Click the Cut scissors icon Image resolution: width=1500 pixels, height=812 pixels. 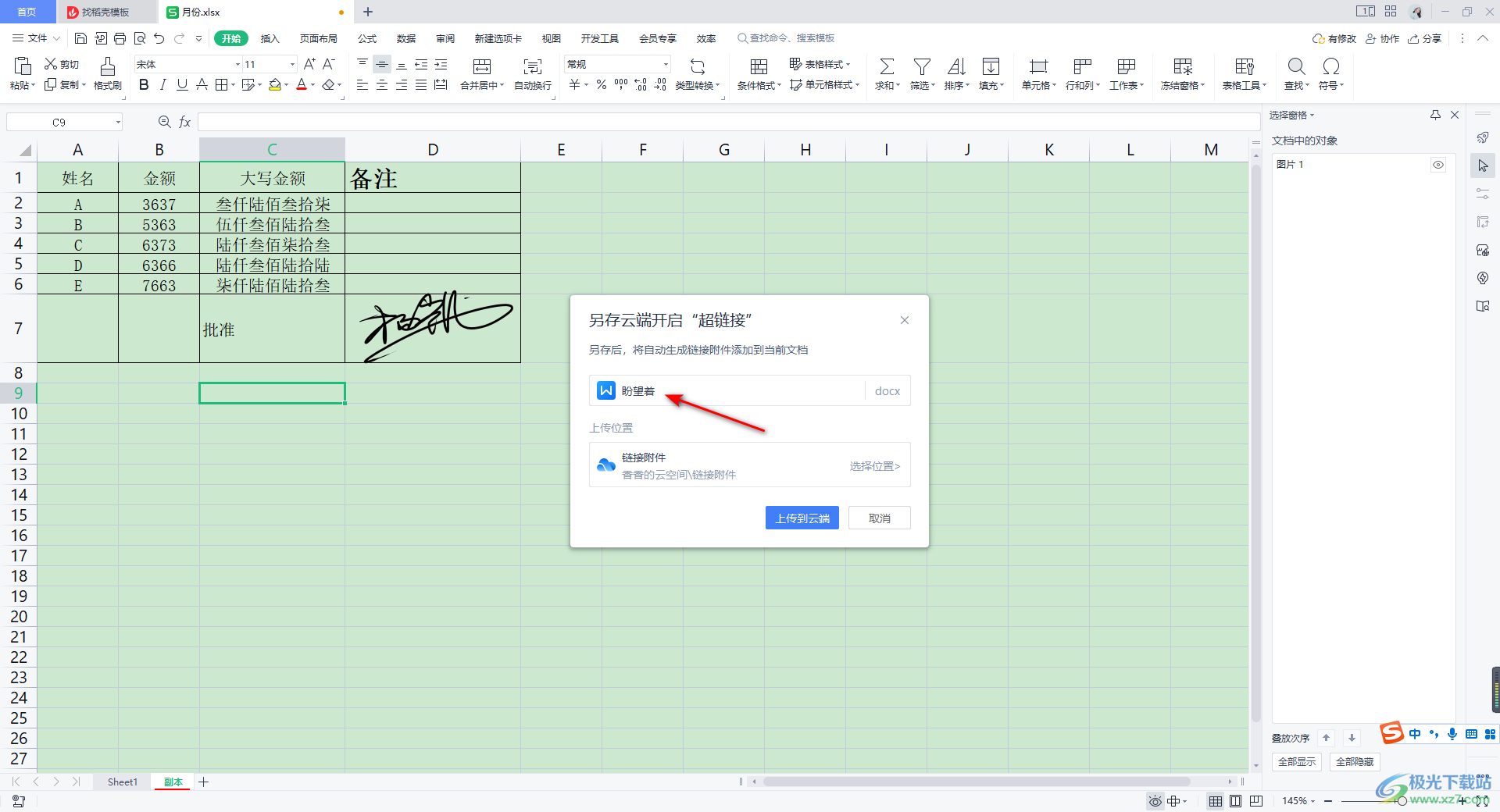[x=51, y=64]
